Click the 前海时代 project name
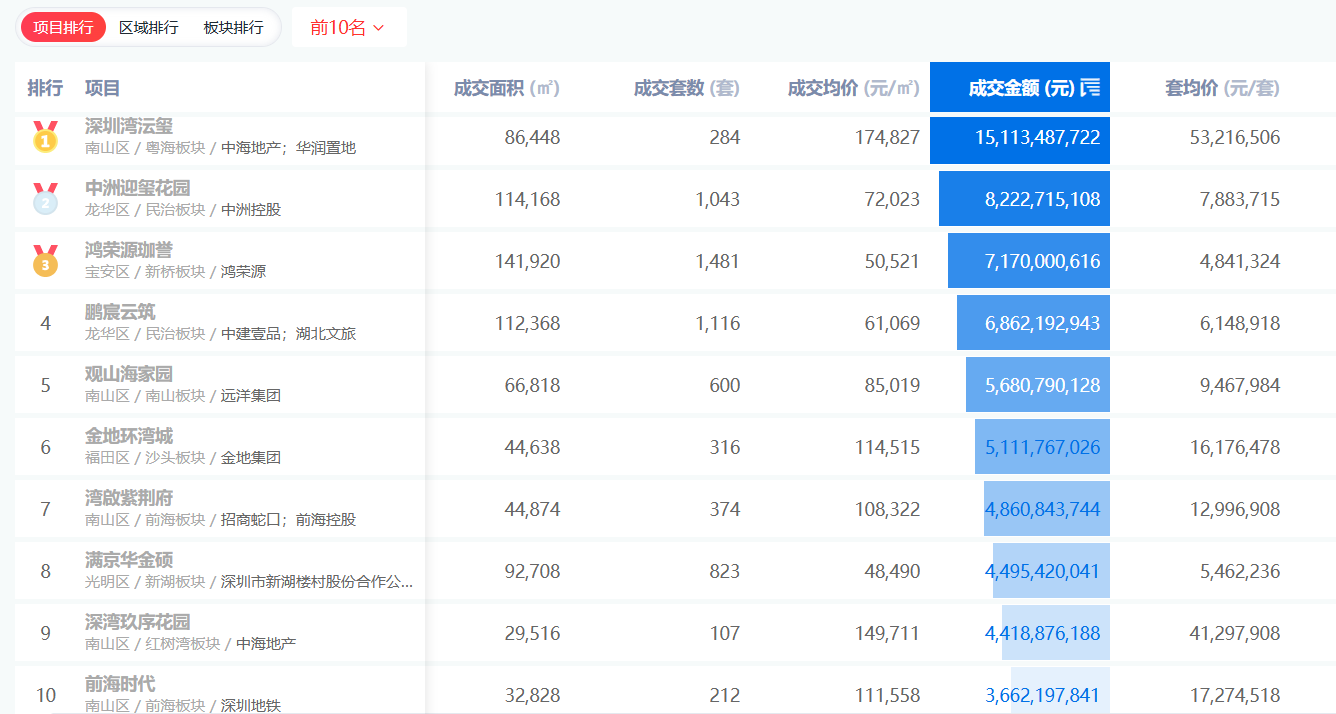 [120, 684]
